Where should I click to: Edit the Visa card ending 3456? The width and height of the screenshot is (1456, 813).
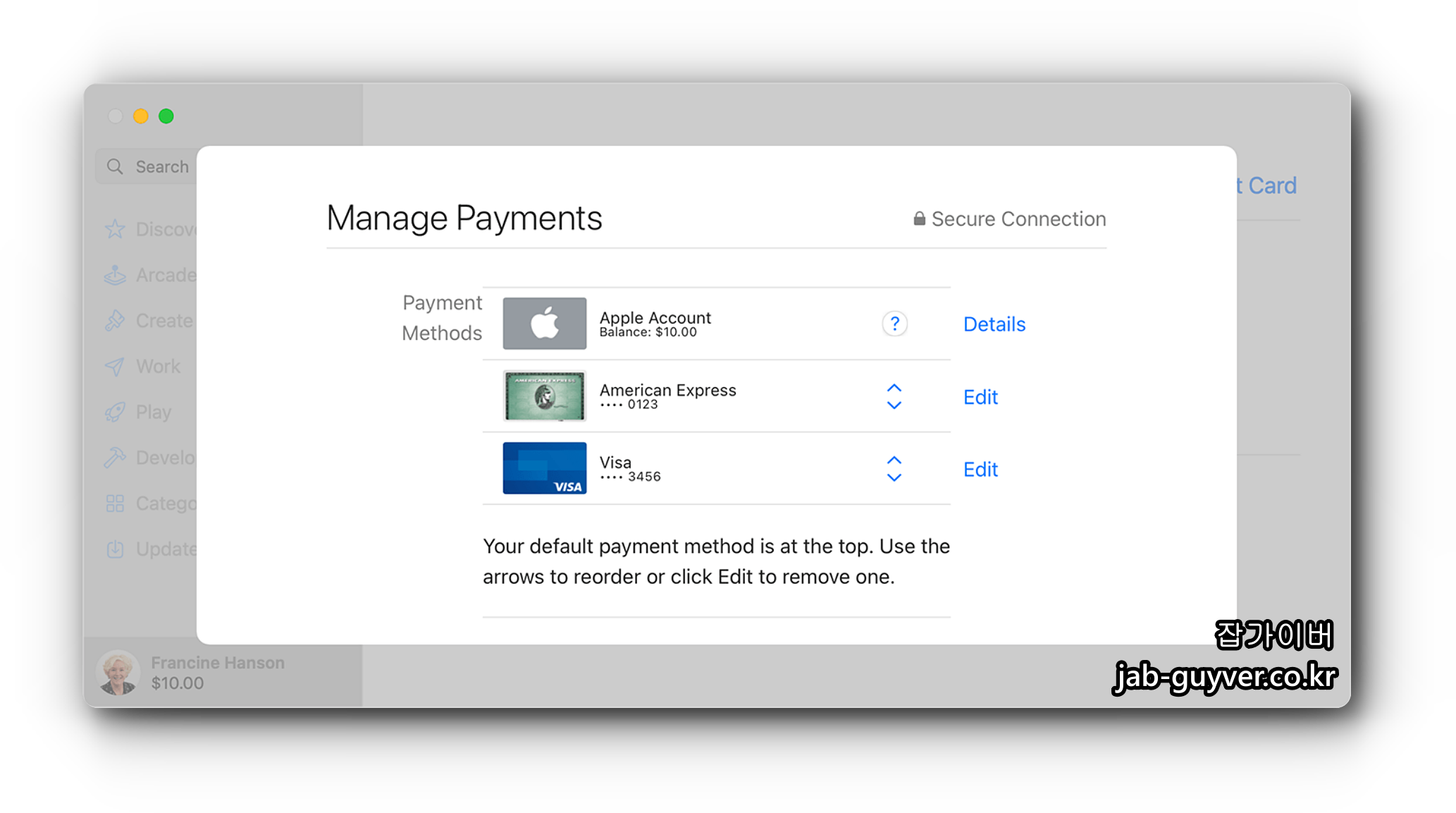[x=980, y=470]
